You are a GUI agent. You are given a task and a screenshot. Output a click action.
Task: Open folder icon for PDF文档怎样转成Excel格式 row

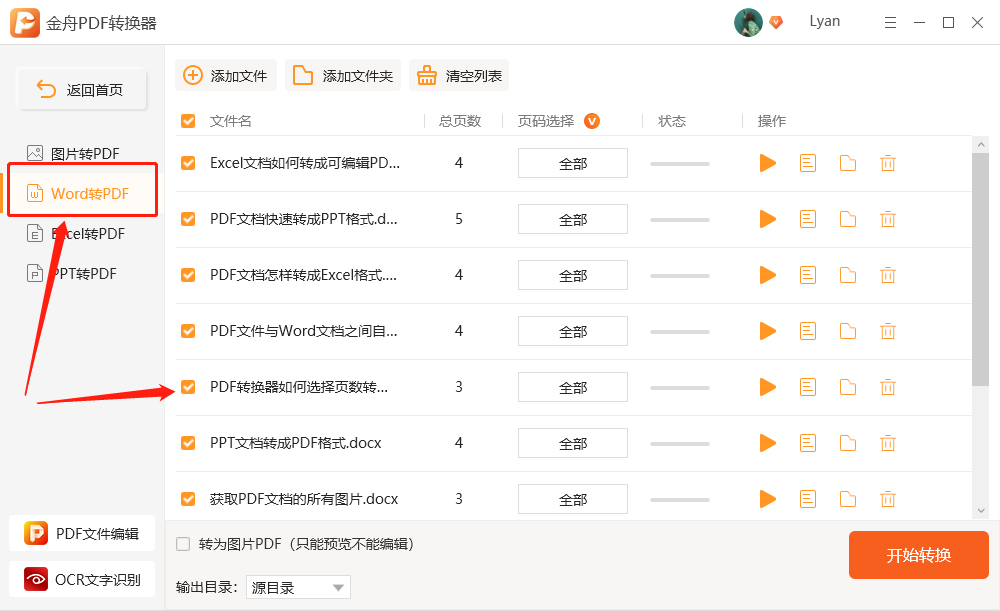coord(848,276)
